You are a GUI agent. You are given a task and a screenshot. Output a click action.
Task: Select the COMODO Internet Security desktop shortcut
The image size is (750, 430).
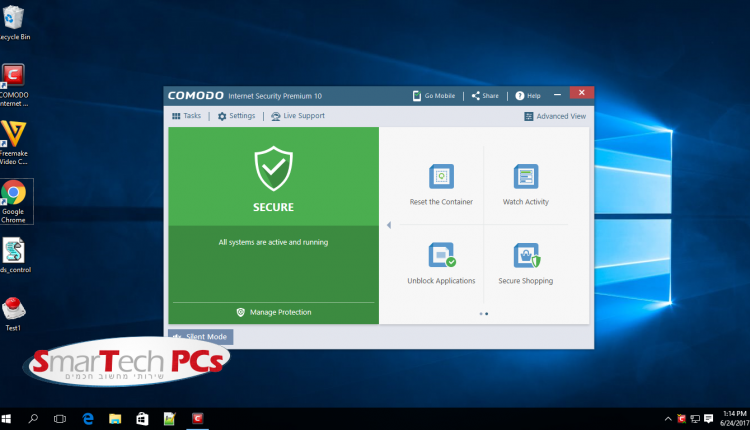click(x=14, y=86)
